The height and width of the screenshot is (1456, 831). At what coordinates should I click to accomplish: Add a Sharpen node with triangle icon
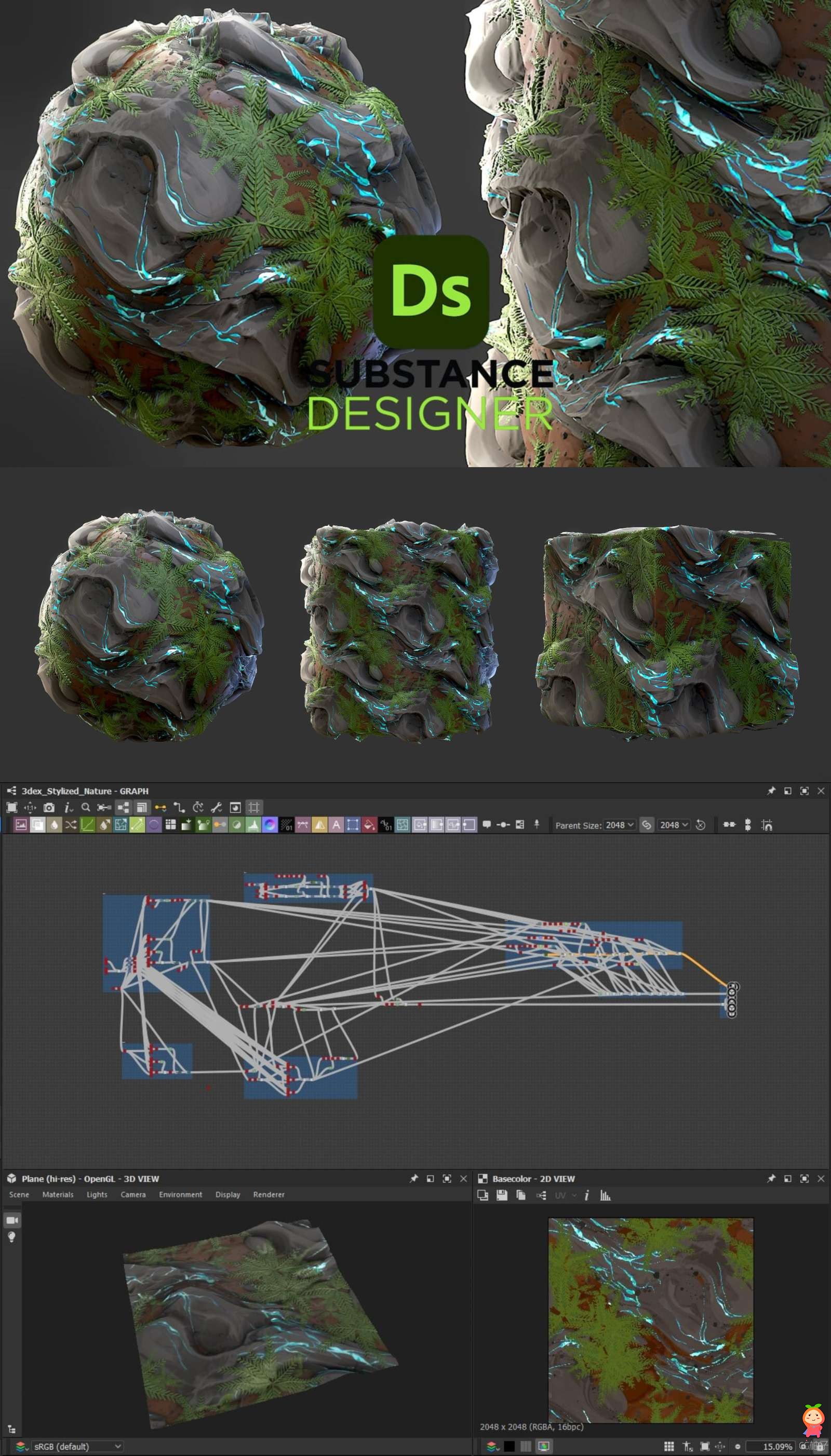click(319, 825)
